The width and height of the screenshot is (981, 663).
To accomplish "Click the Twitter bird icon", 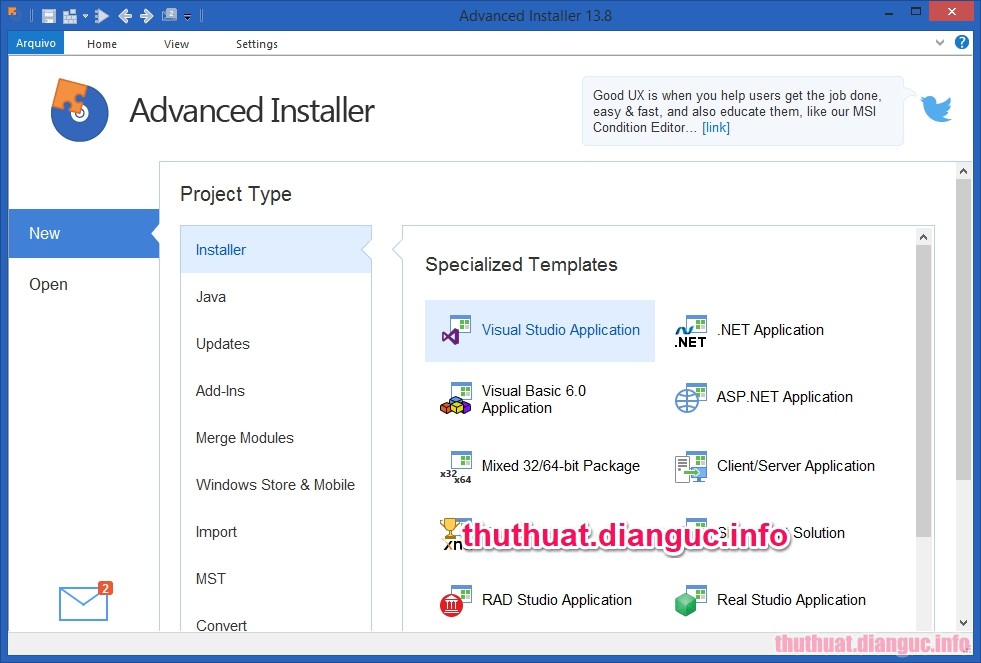I will 936,108.
